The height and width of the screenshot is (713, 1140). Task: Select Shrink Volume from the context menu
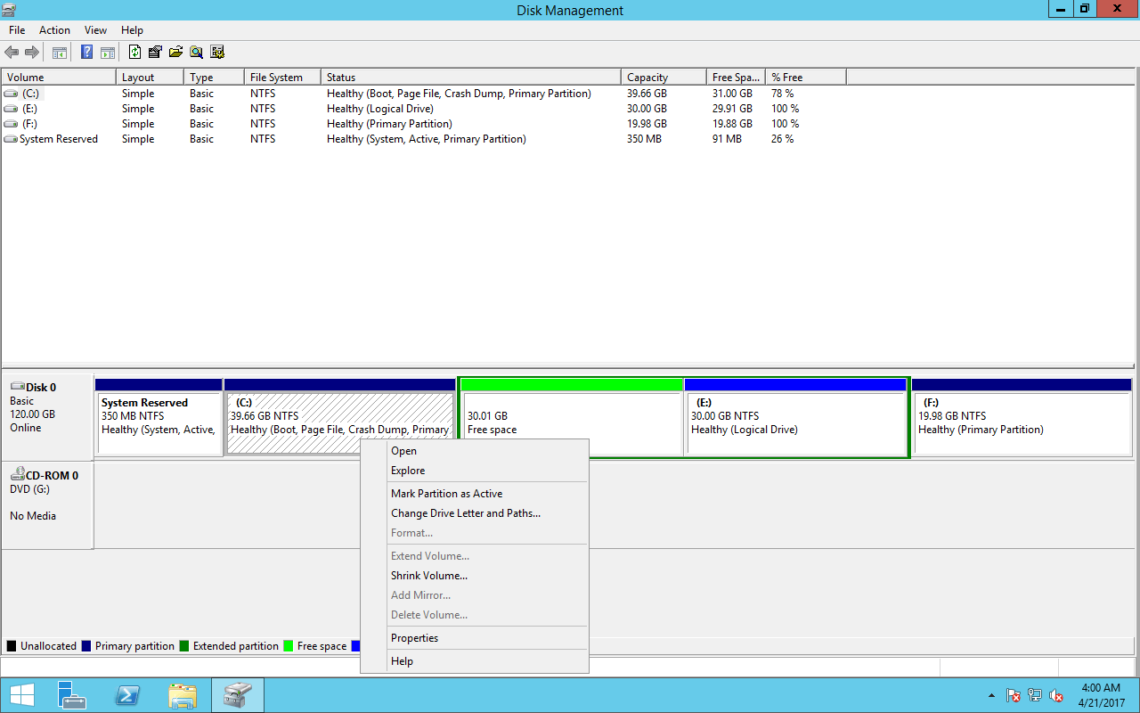(x=429, y=575)
